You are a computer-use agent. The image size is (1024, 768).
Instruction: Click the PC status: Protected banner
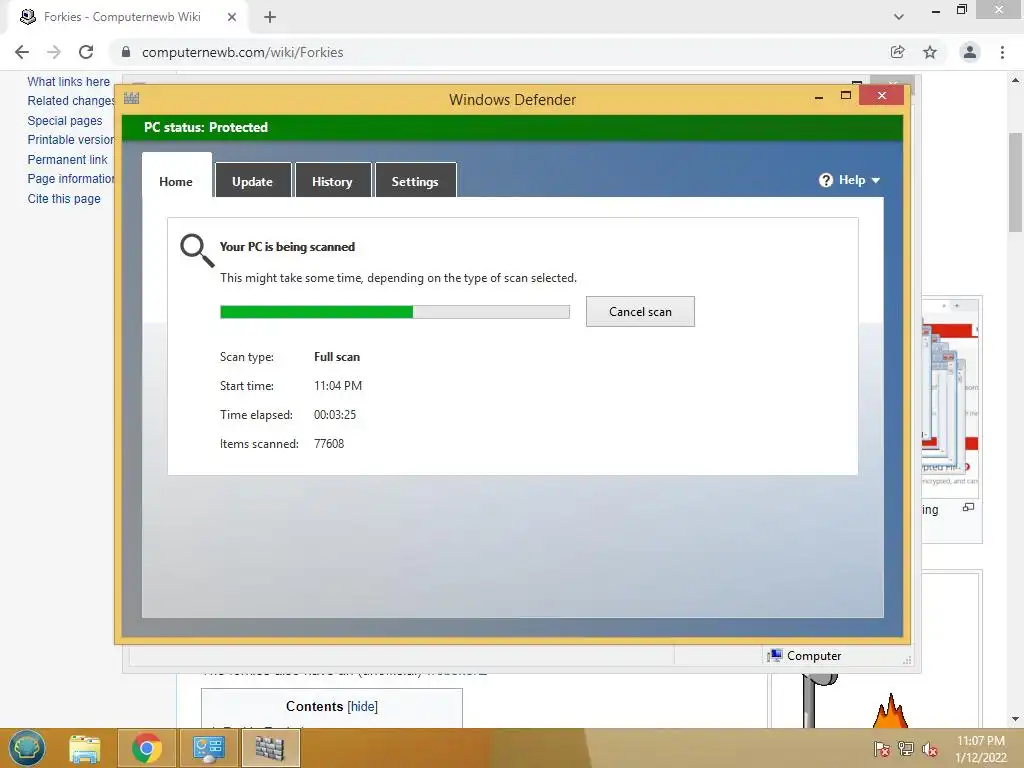coord(513,127)
